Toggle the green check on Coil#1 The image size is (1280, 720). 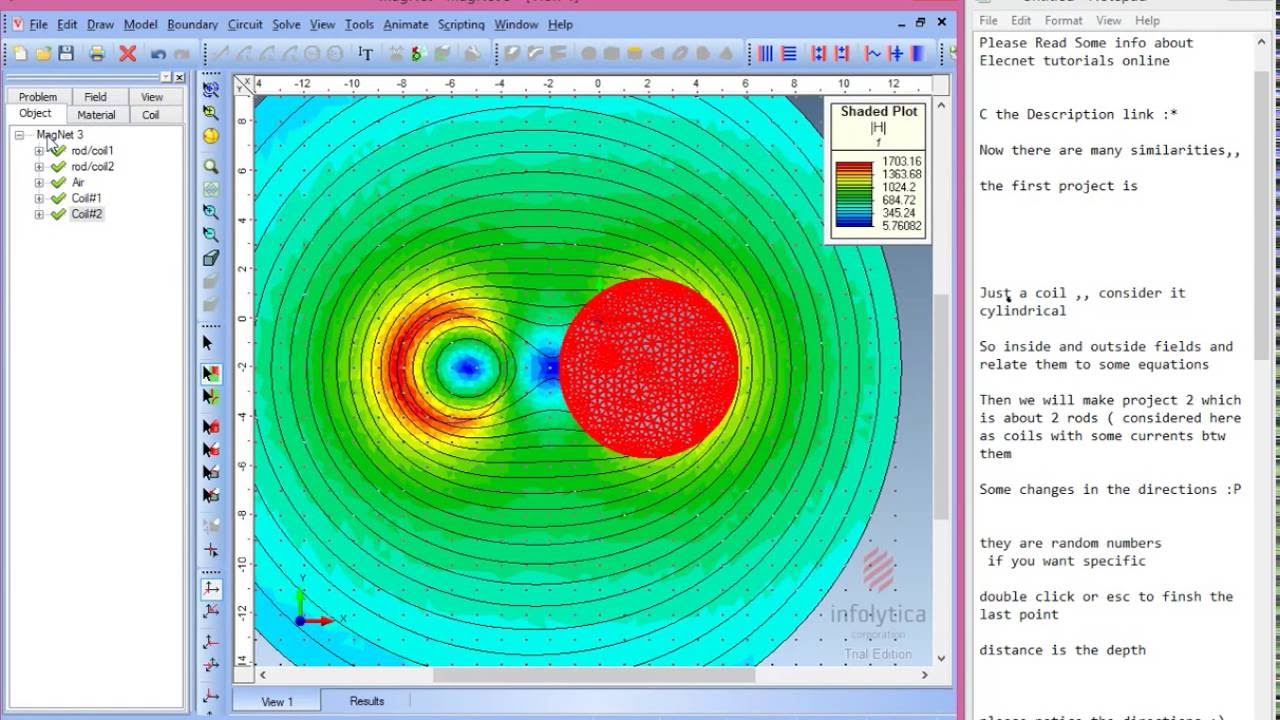tap(58, 198)
